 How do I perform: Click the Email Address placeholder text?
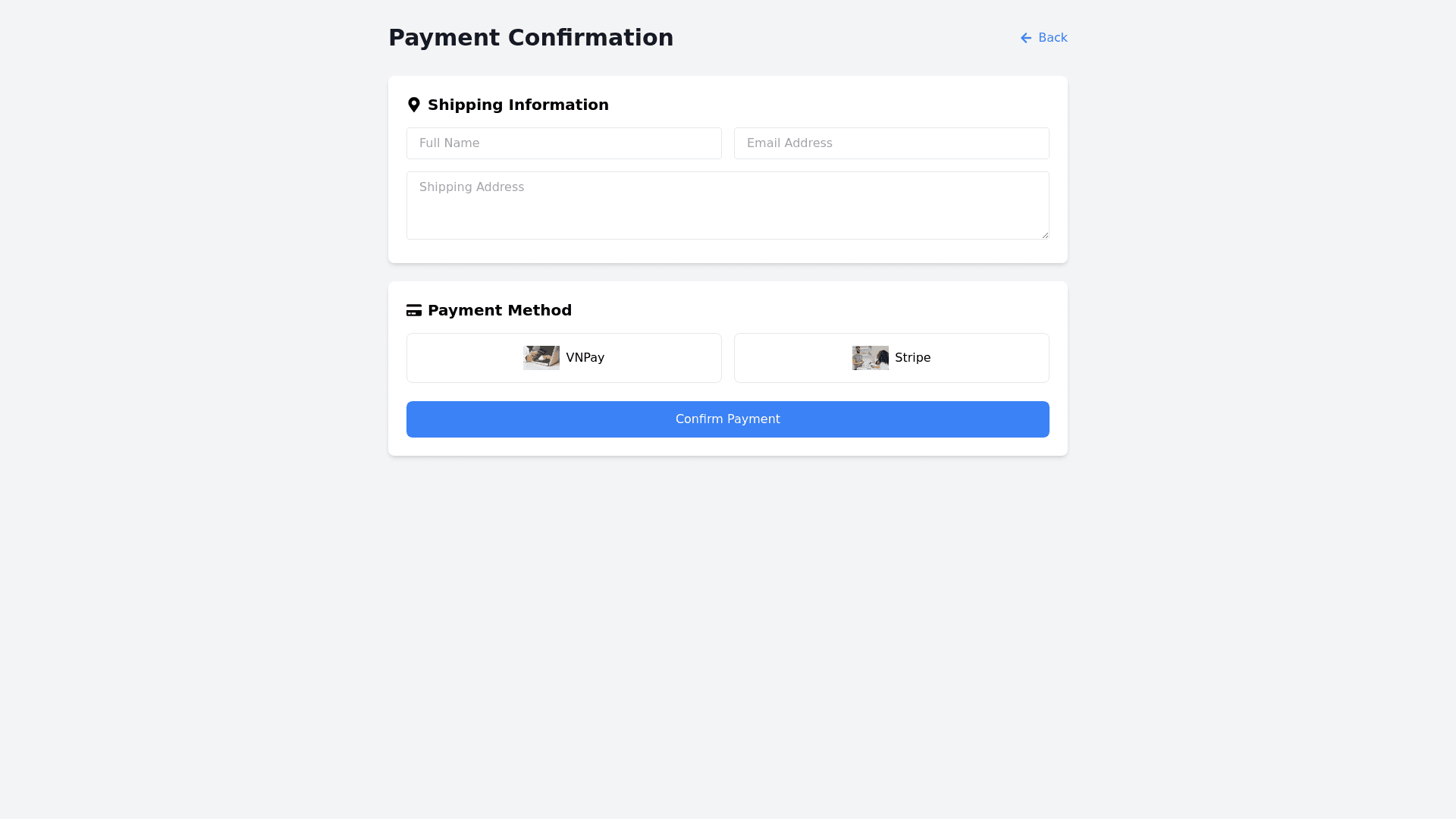coord(789,143)
